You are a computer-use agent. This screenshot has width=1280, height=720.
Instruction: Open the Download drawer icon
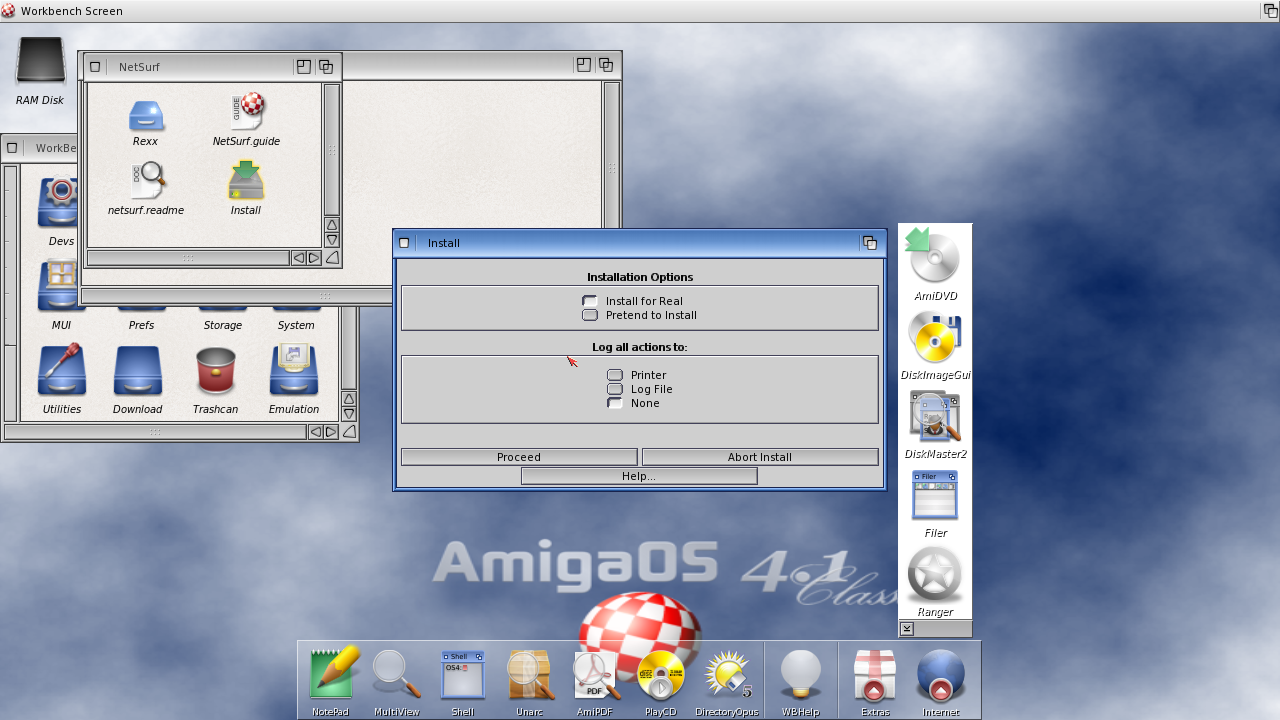[138, 371]
